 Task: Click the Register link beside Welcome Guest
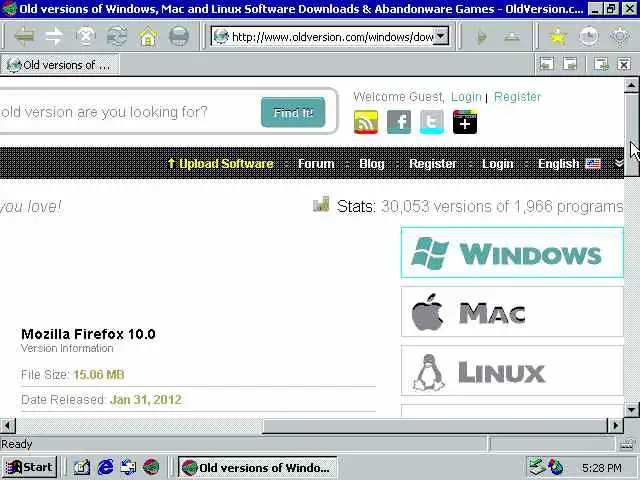click(517, 97)
